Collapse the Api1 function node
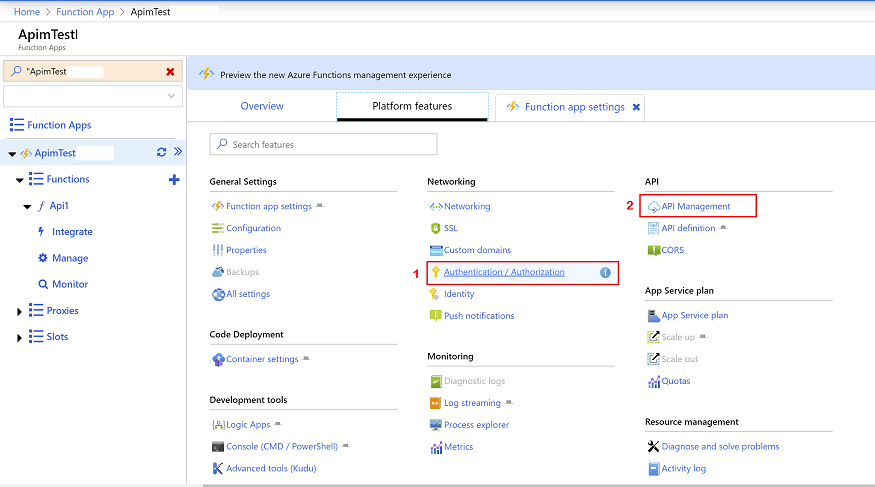This screenshot has height=487, width=875. tap(27, 206)
